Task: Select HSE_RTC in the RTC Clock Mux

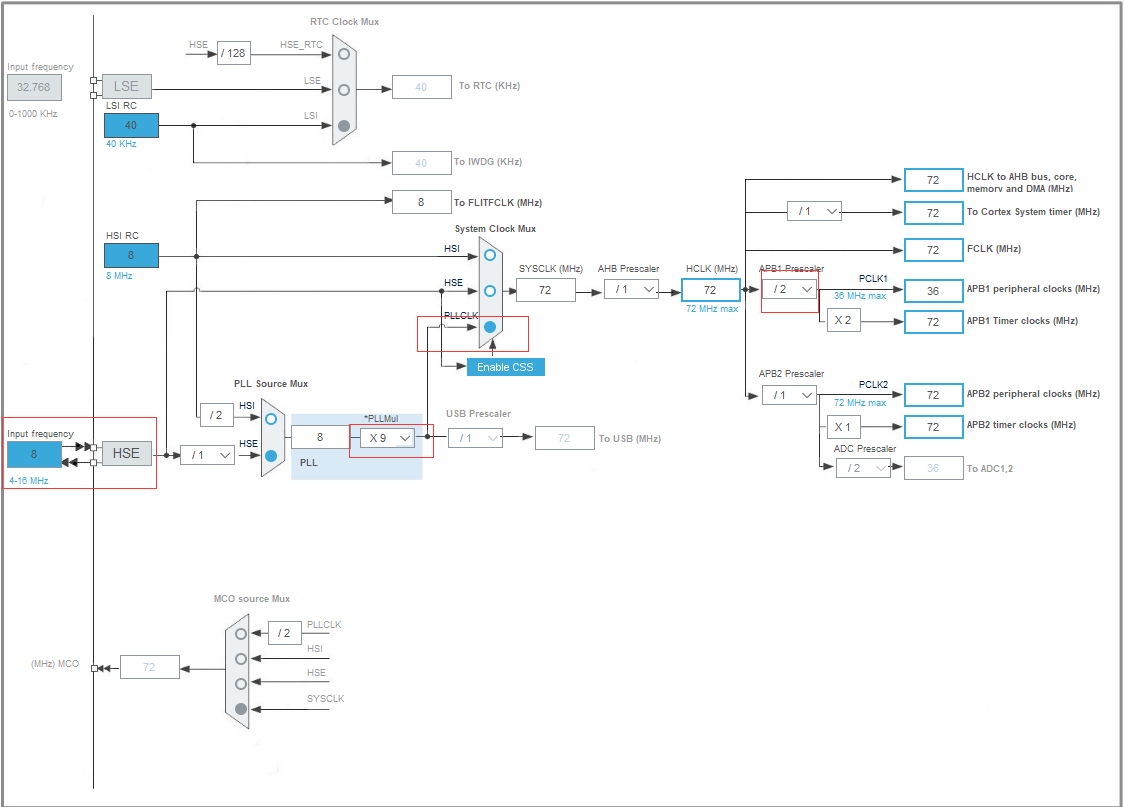Action: (343, 53)
